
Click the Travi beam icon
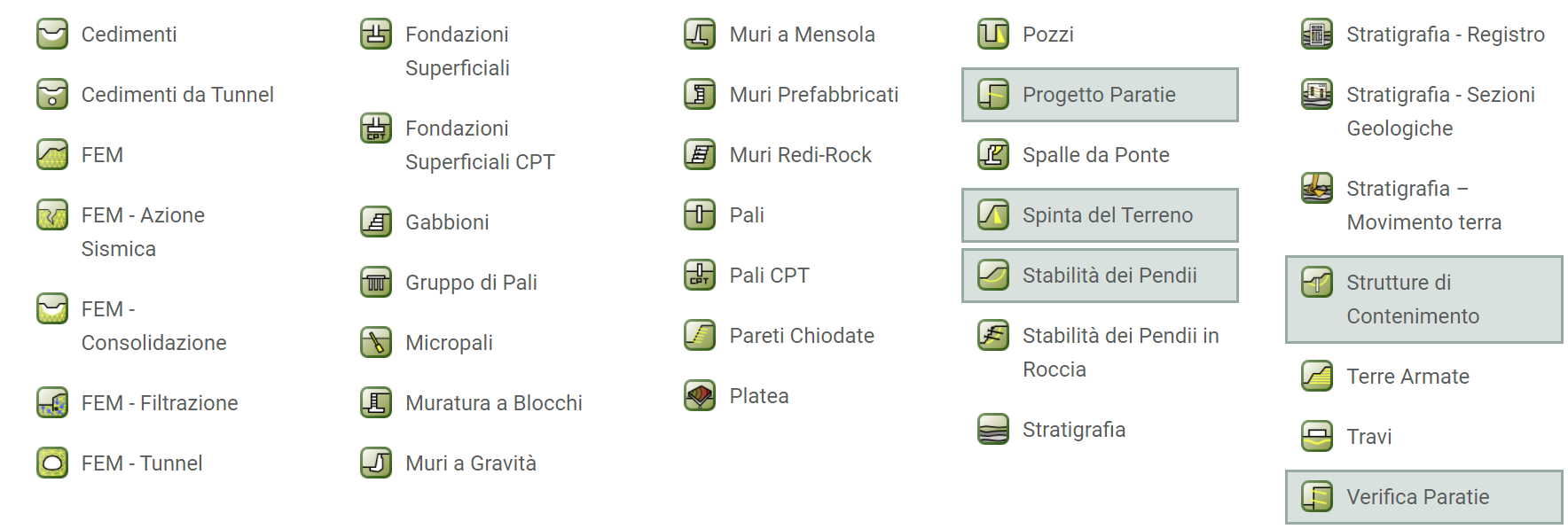(1317, 437)
